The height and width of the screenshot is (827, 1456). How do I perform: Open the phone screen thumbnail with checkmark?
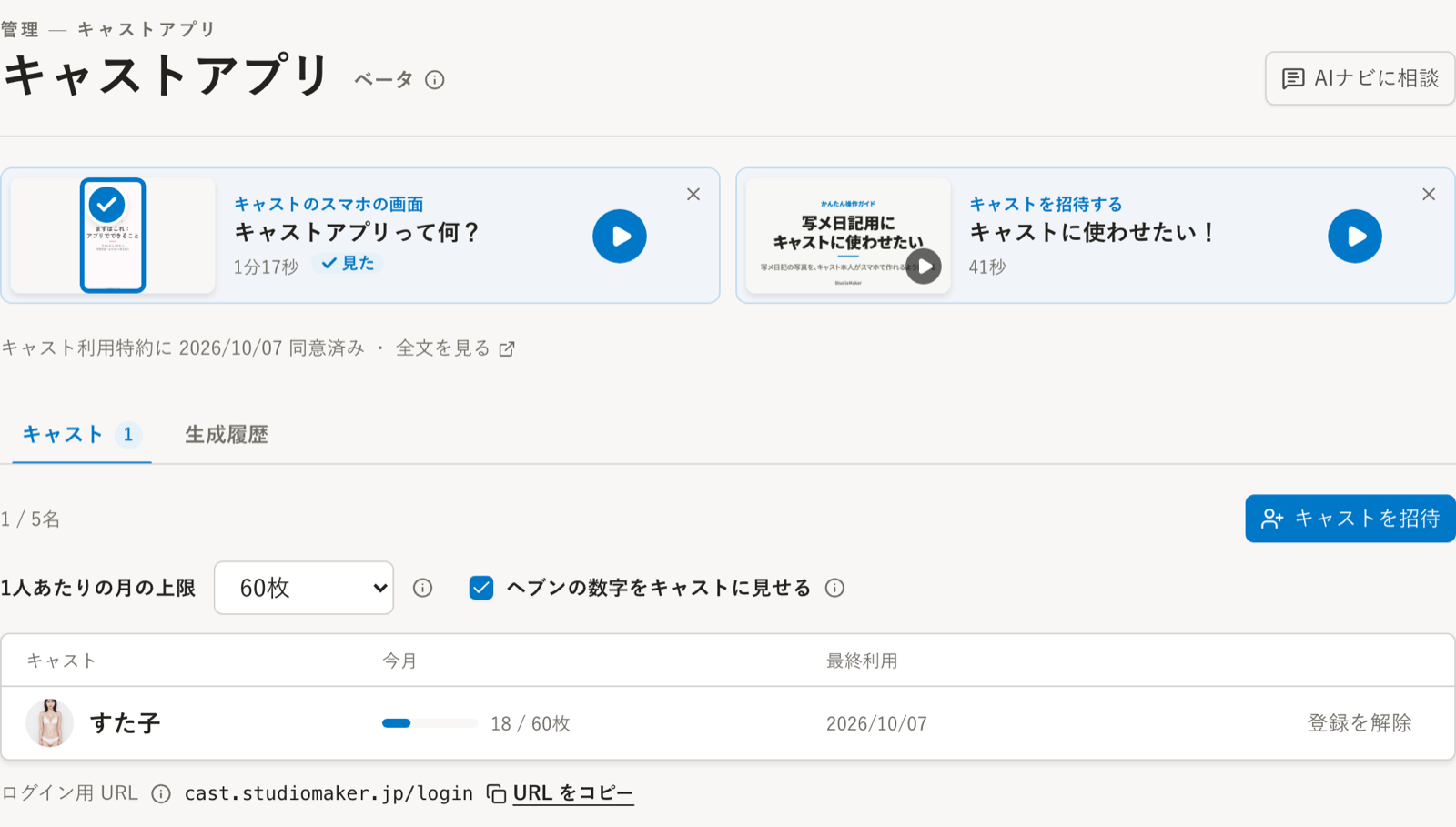coord(113,236)
